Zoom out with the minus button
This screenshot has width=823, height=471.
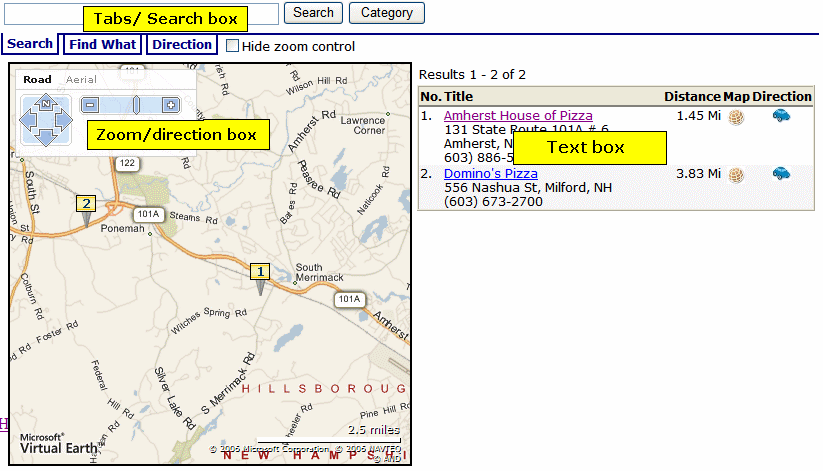pyautogui.click(x=90, y=105)
